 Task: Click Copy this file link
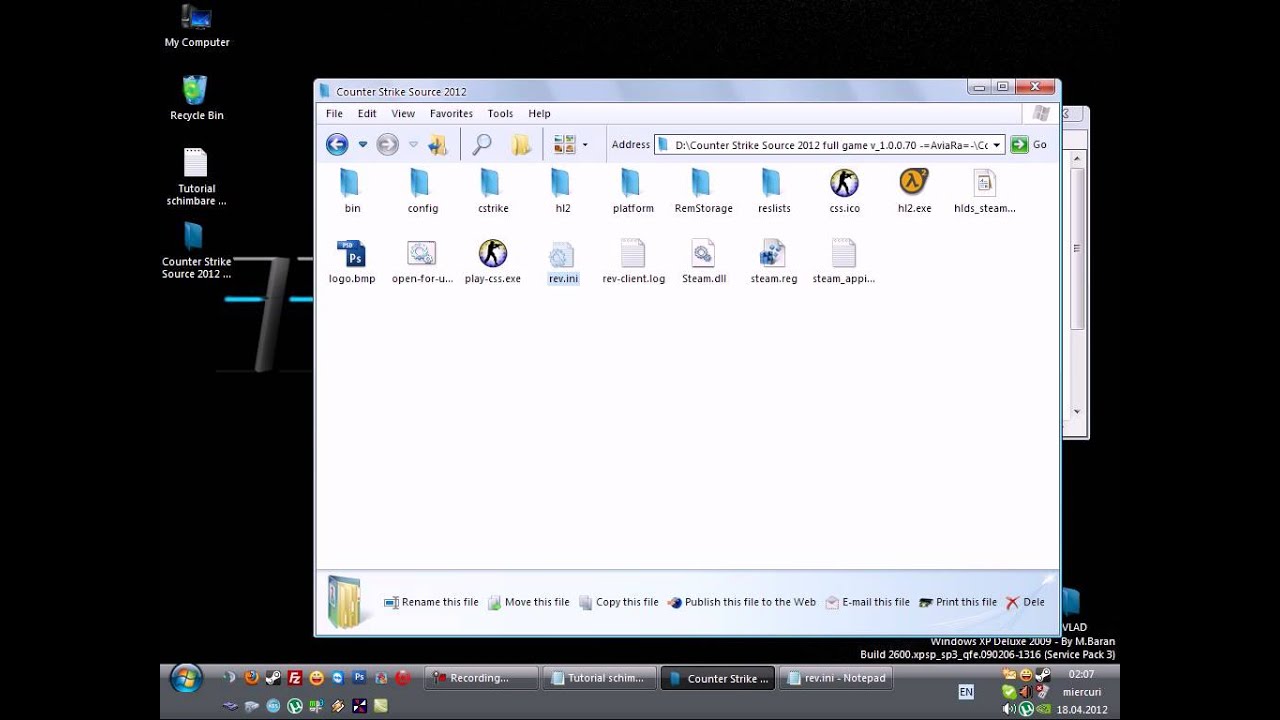pos(618,602)
